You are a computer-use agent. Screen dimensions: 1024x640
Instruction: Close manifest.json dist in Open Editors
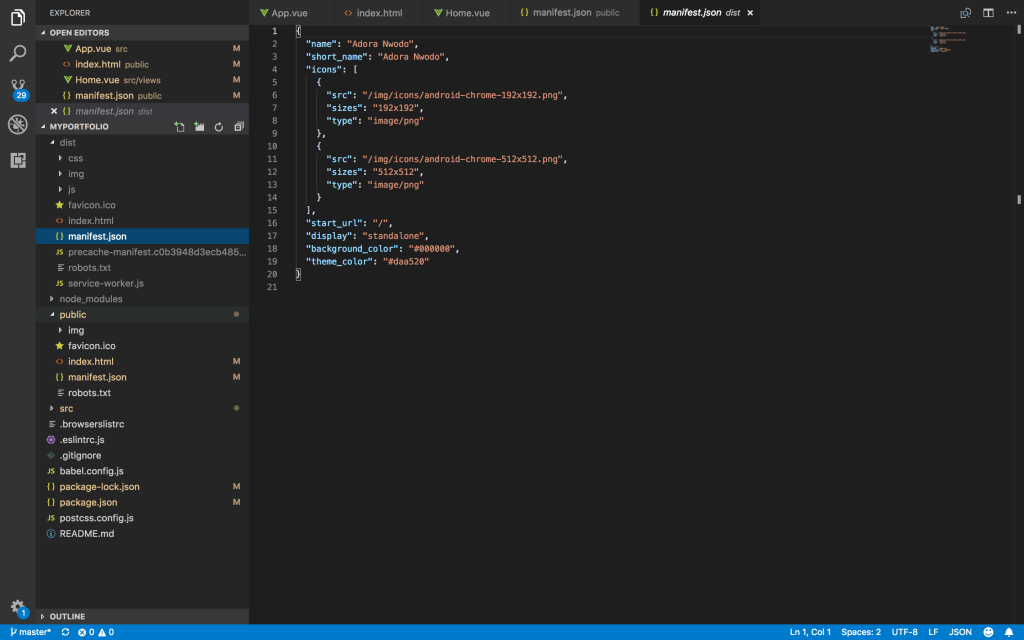[54, 111]
